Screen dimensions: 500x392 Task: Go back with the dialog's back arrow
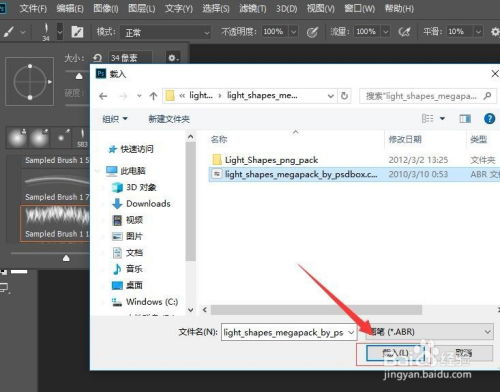coord(103,96)
